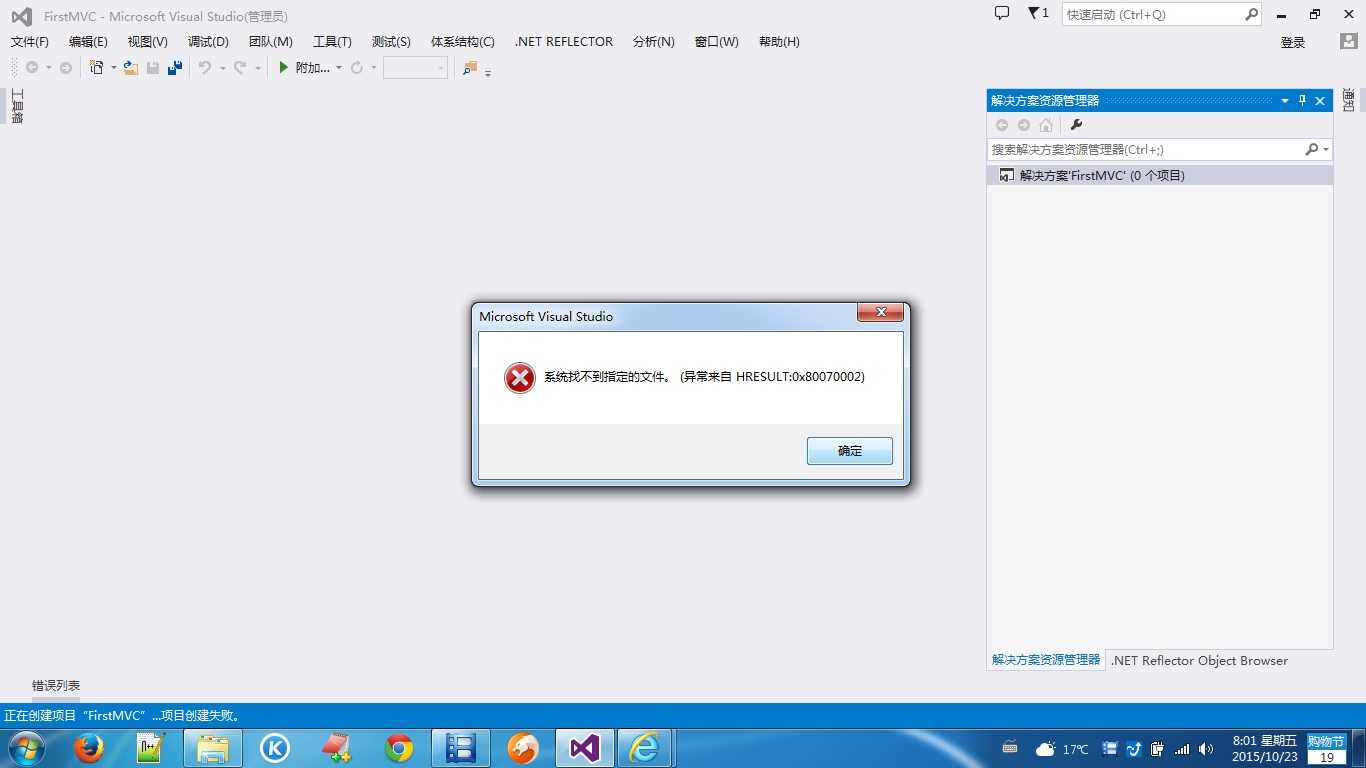Click Solution Explorer properties wrench icon
1366x768 pixels.
[1077, 125]
